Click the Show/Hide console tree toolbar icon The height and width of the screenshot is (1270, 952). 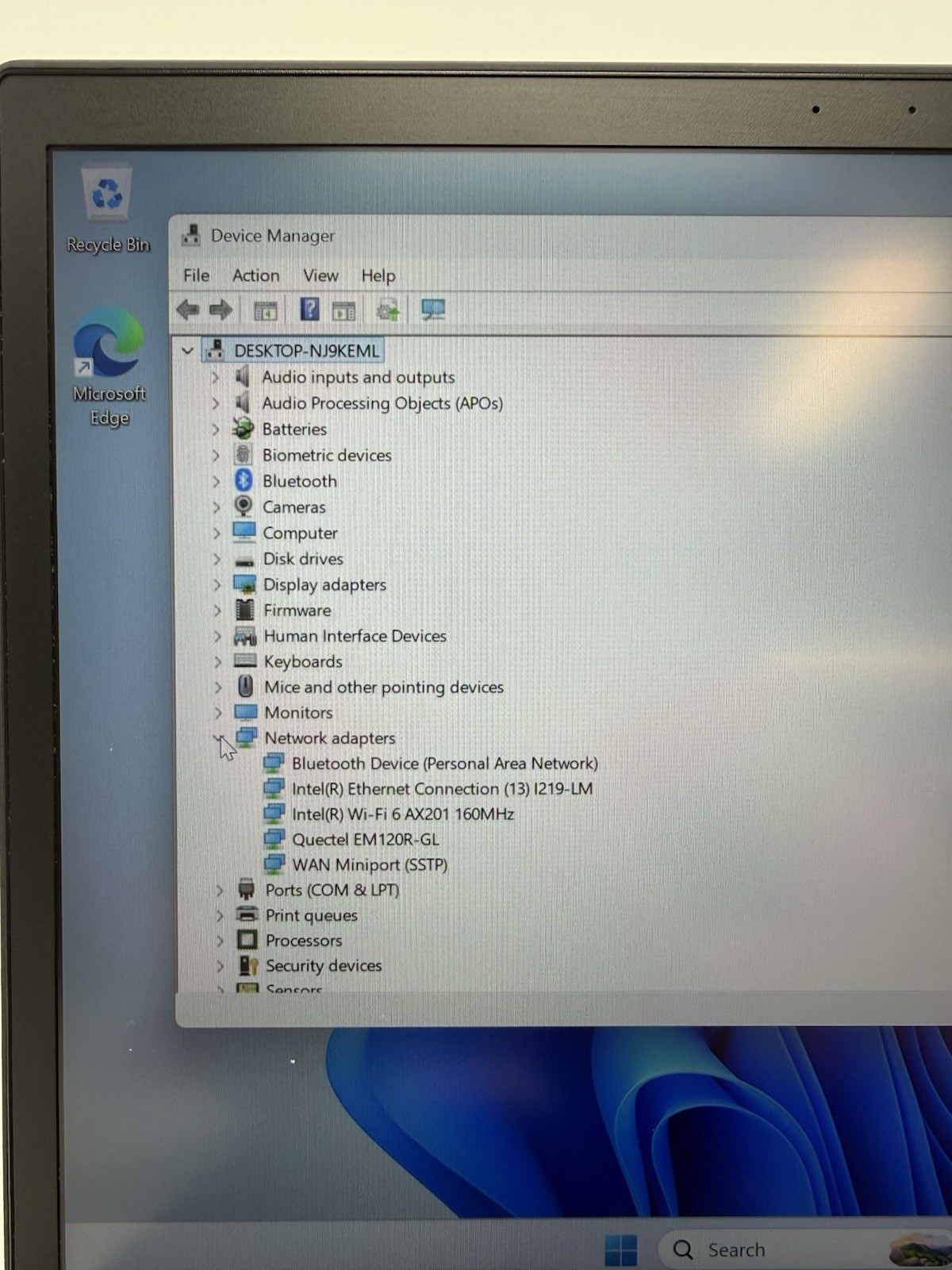pyautogui.click(x=265, y=310)
